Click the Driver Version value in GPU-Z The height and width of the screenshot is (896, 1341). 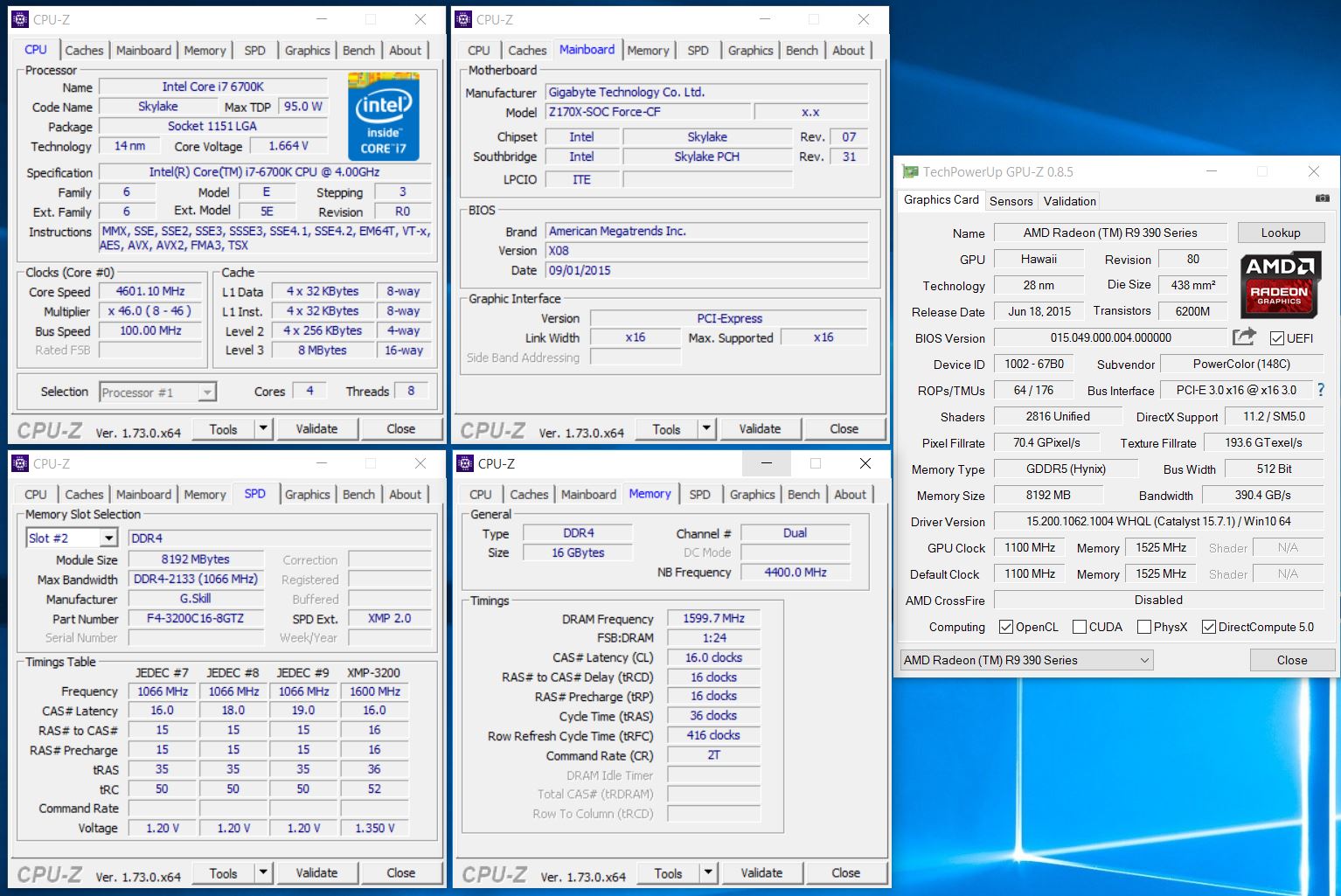point(1158,521)
